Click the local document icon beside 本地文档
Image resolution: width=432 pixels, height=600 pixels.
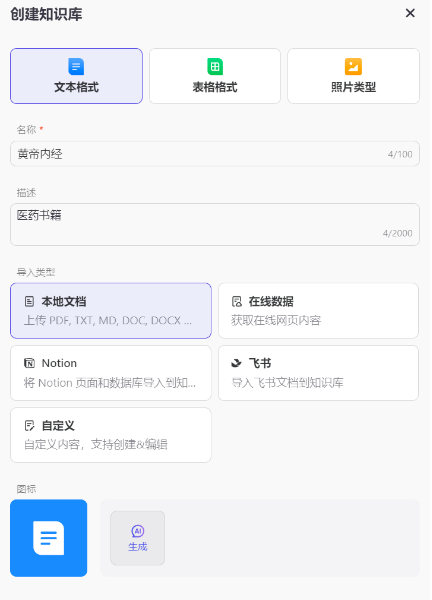29,302
